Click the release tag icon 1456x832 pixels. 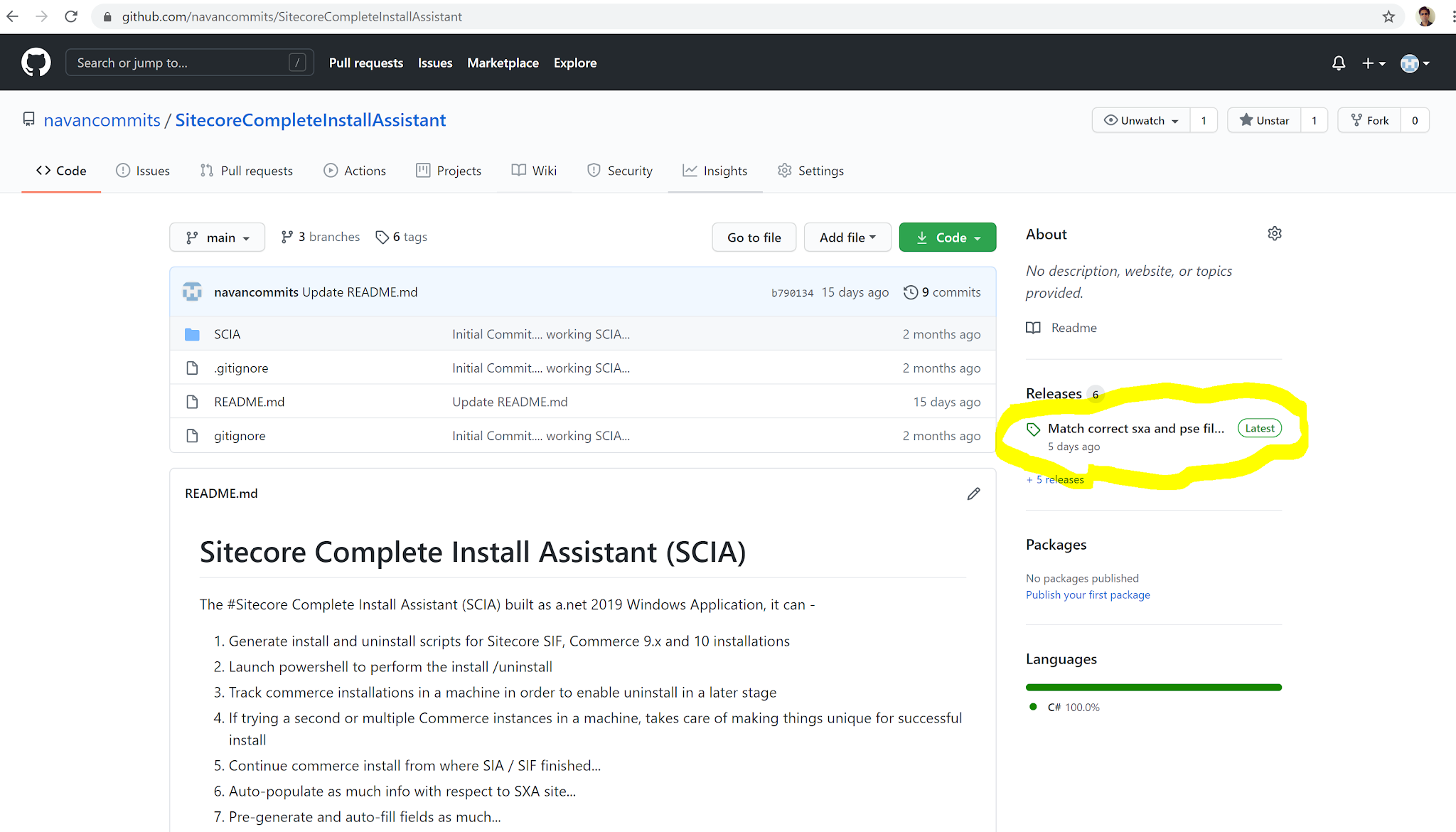point(1034,429)
